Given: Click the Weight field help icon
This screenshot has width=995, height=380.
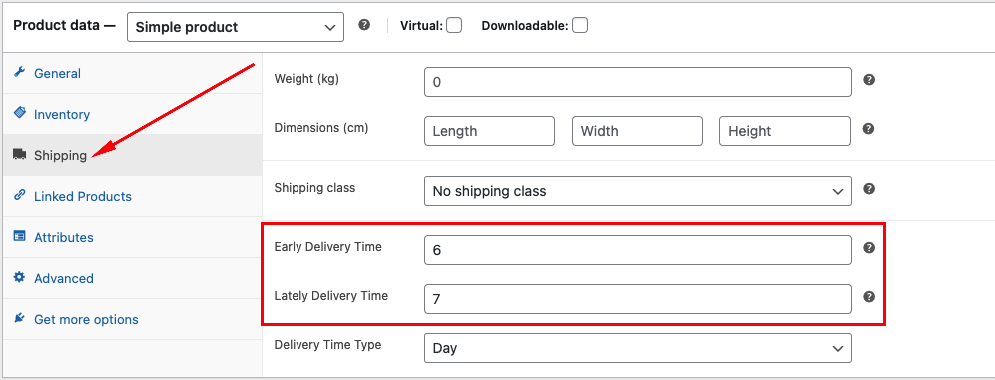Looking at the screenshot, I should [869, 80].
